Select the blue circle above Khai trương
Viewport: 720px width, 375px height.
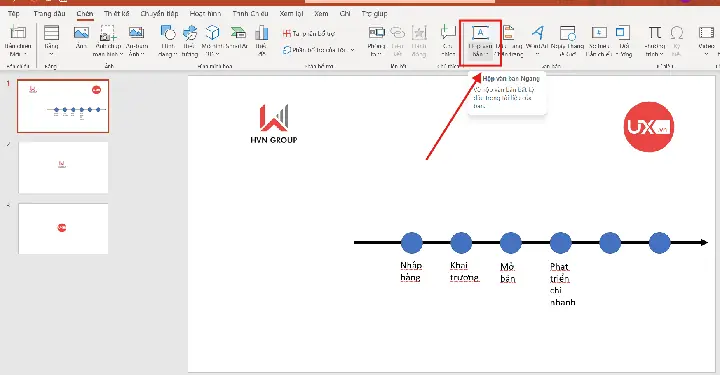461,243
